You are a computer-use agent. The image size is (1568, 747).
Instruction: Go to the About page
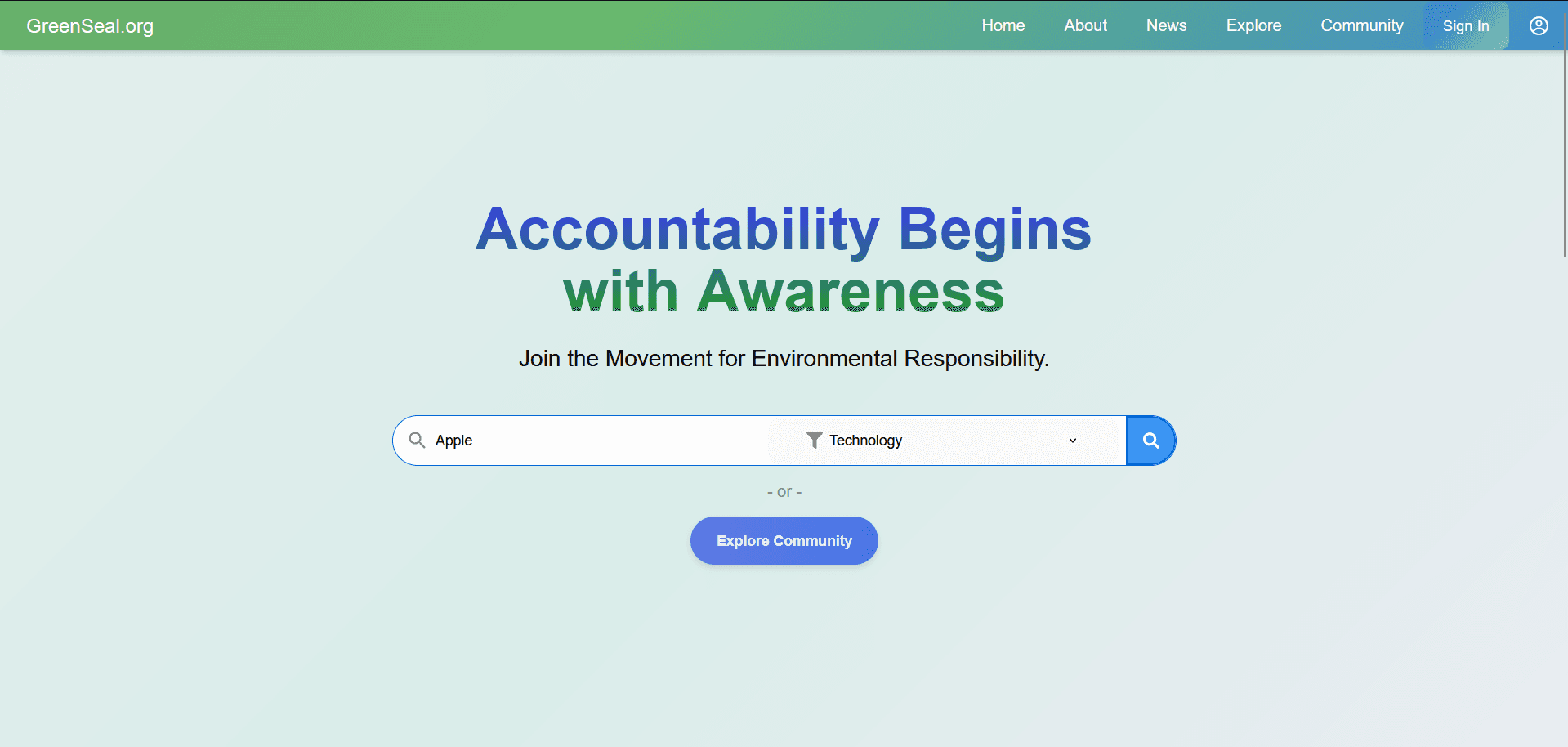click(x=1085, y=25)
